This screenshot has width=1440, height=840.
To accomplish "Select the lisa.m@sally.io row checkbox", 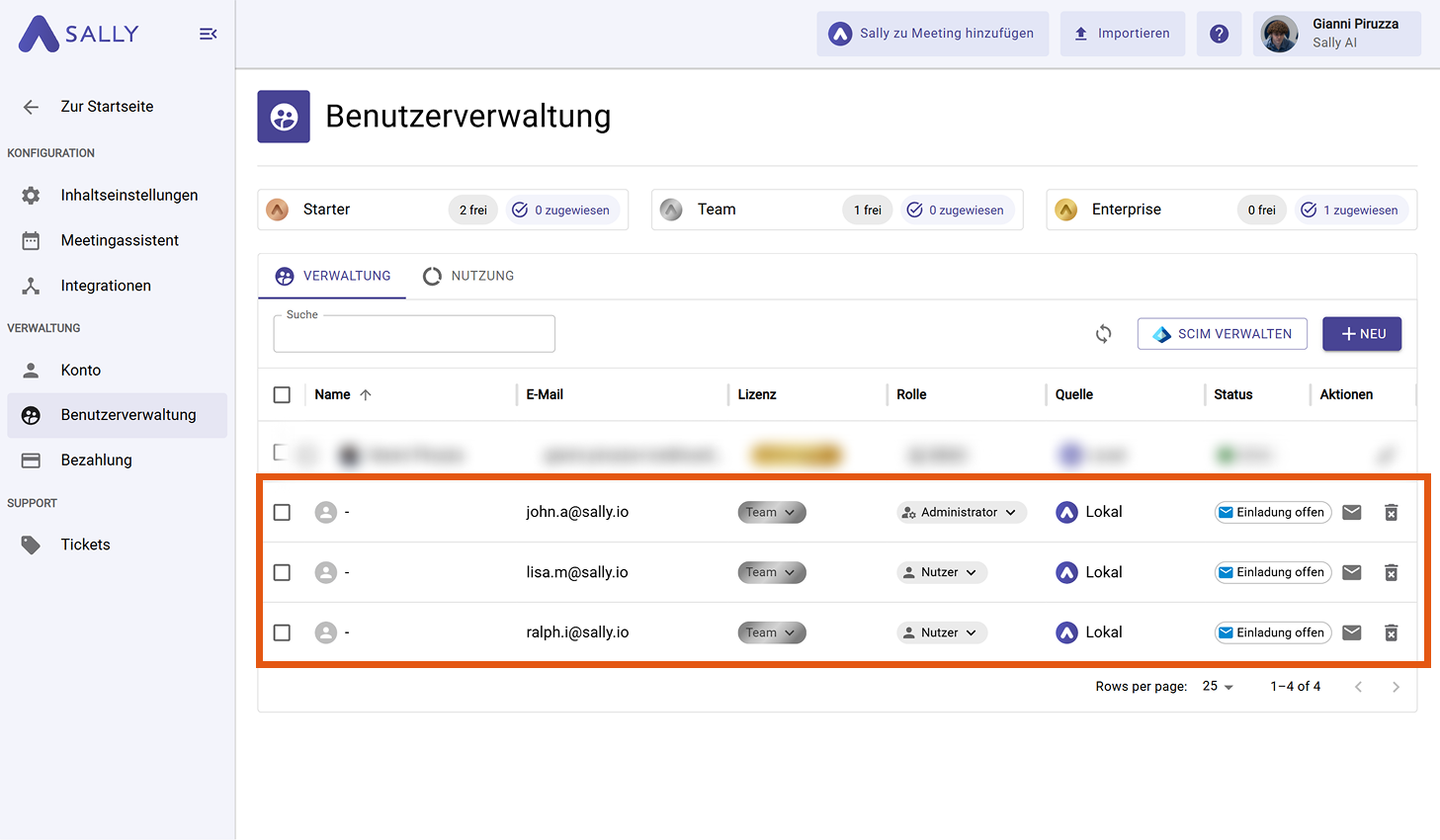I will [x=282, y=572].
